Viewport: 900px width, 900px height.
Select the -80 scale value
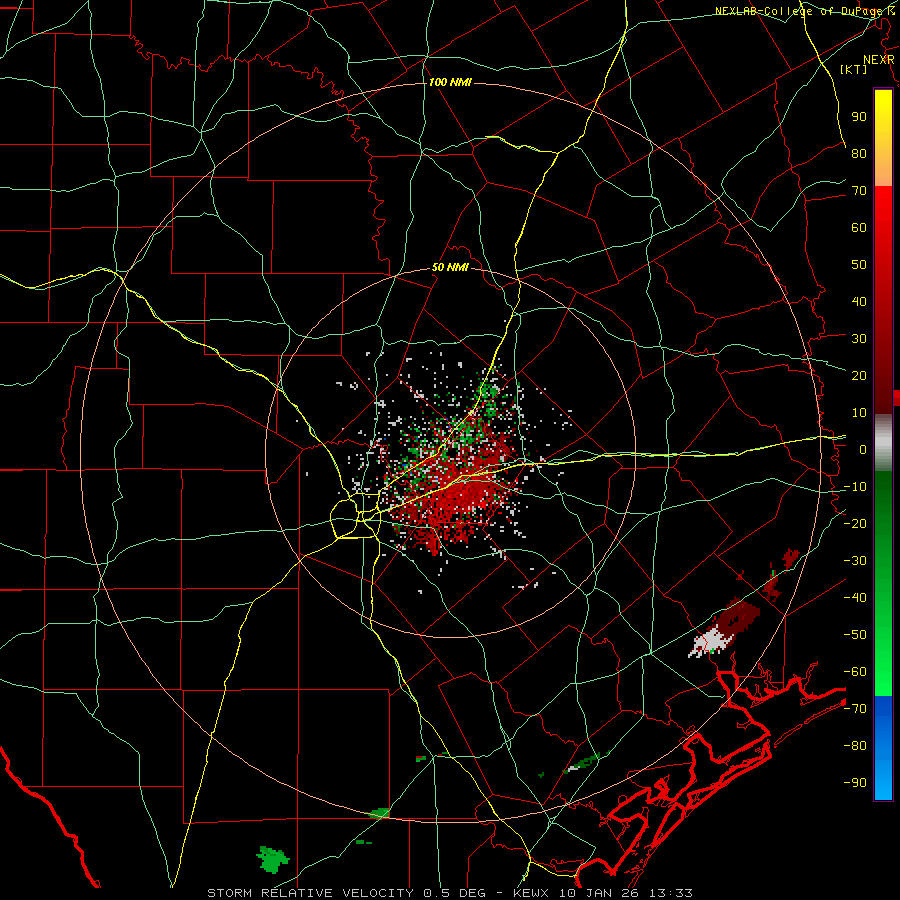(x=855, y=746)
